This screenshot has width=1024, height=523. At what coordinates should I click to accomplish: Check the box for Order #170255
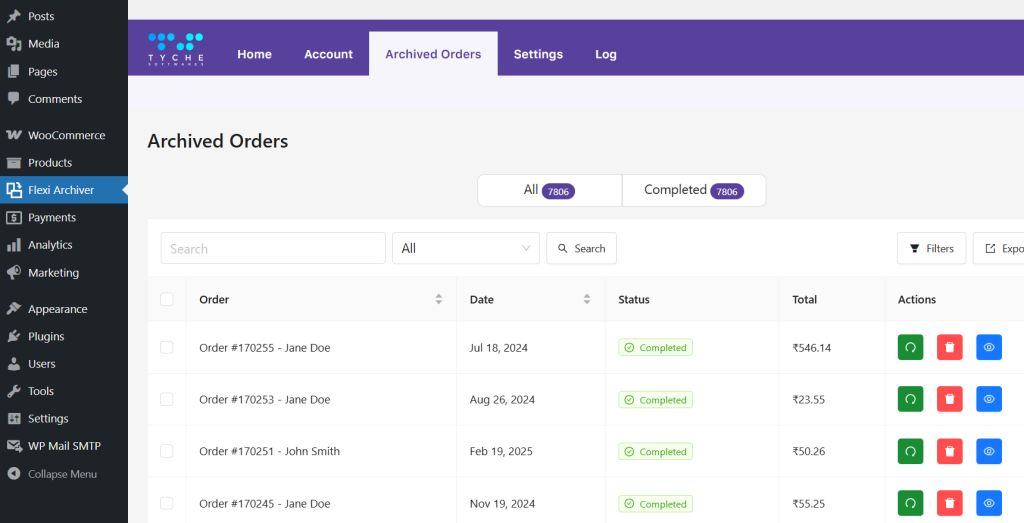167,347
